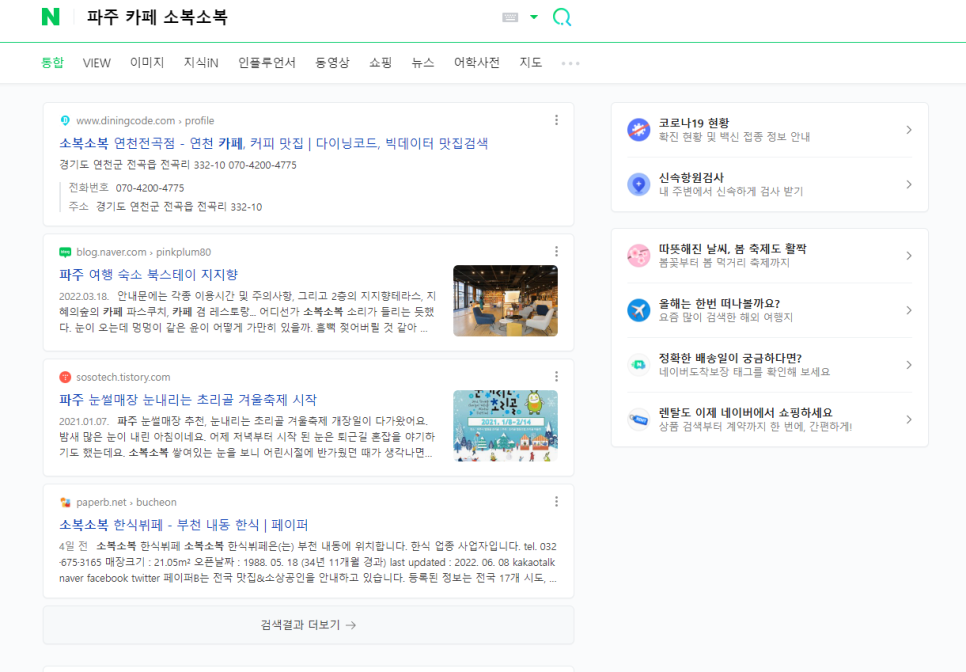Expand the search suggestions dropdown arrow
Viewport: 966px width, 672px height.
tap(534, 17)
